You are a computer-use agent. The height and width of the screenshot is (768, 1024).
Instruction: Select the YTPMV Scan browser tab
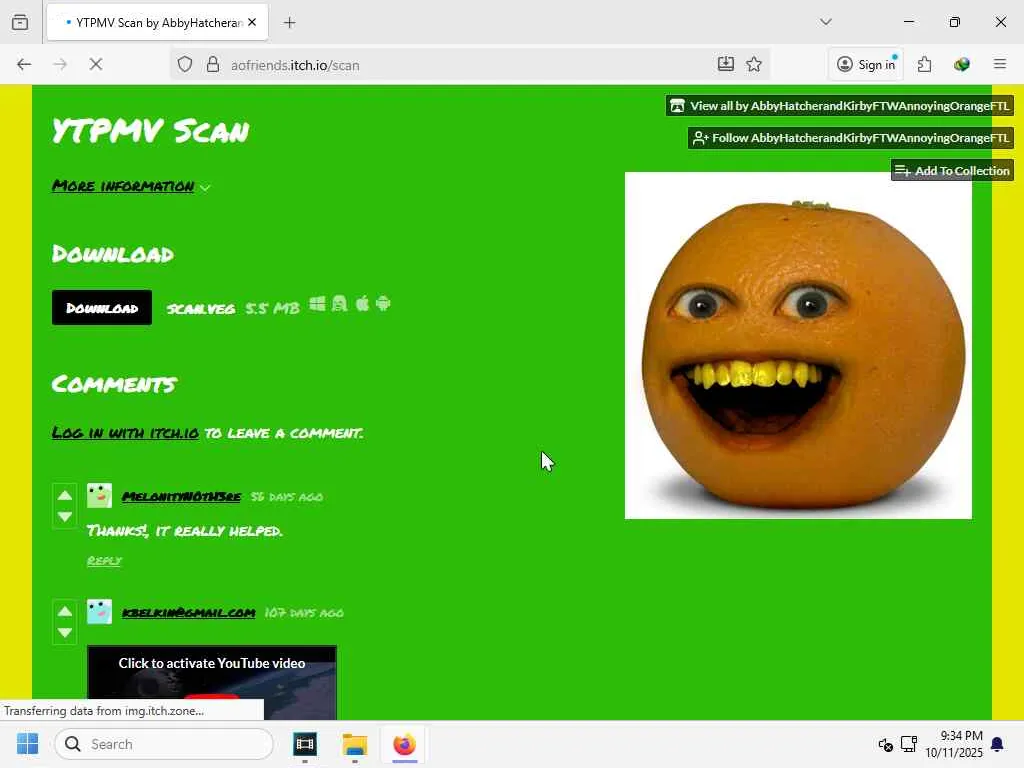pyautogui.click(x=157, y=22)
